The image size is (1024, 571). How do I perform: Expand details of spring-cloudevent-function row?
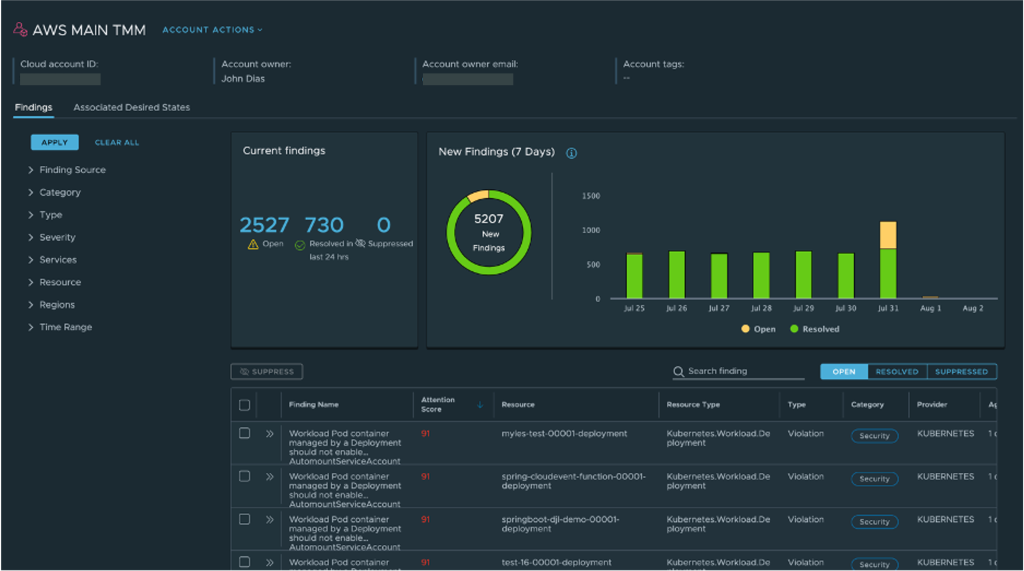click(269, 476)
